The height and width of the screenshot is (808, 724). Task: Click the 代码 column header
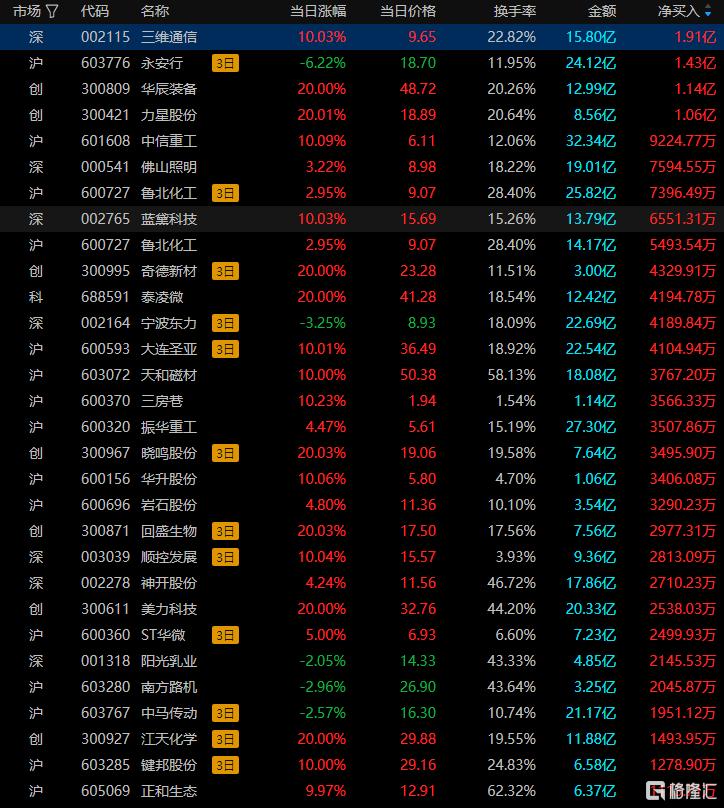pyautogui.click(x=95, y=11)
